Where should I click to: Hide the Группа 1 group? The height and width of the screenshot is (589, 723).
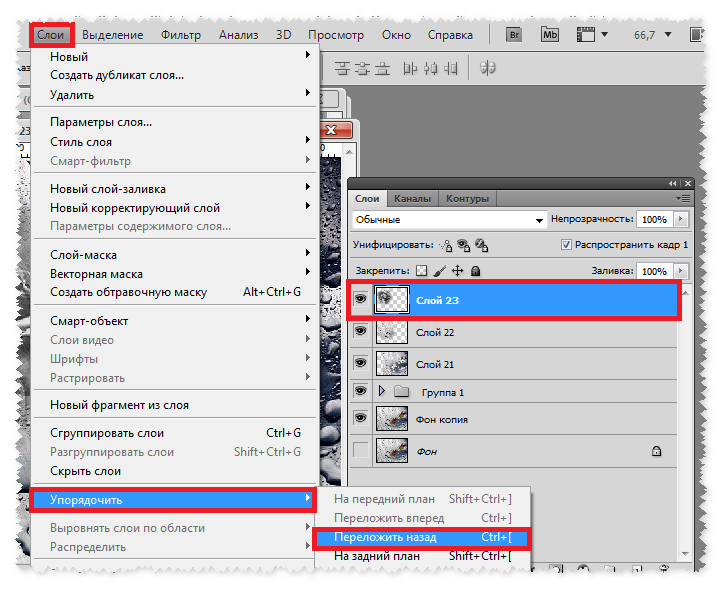(360, 391)
